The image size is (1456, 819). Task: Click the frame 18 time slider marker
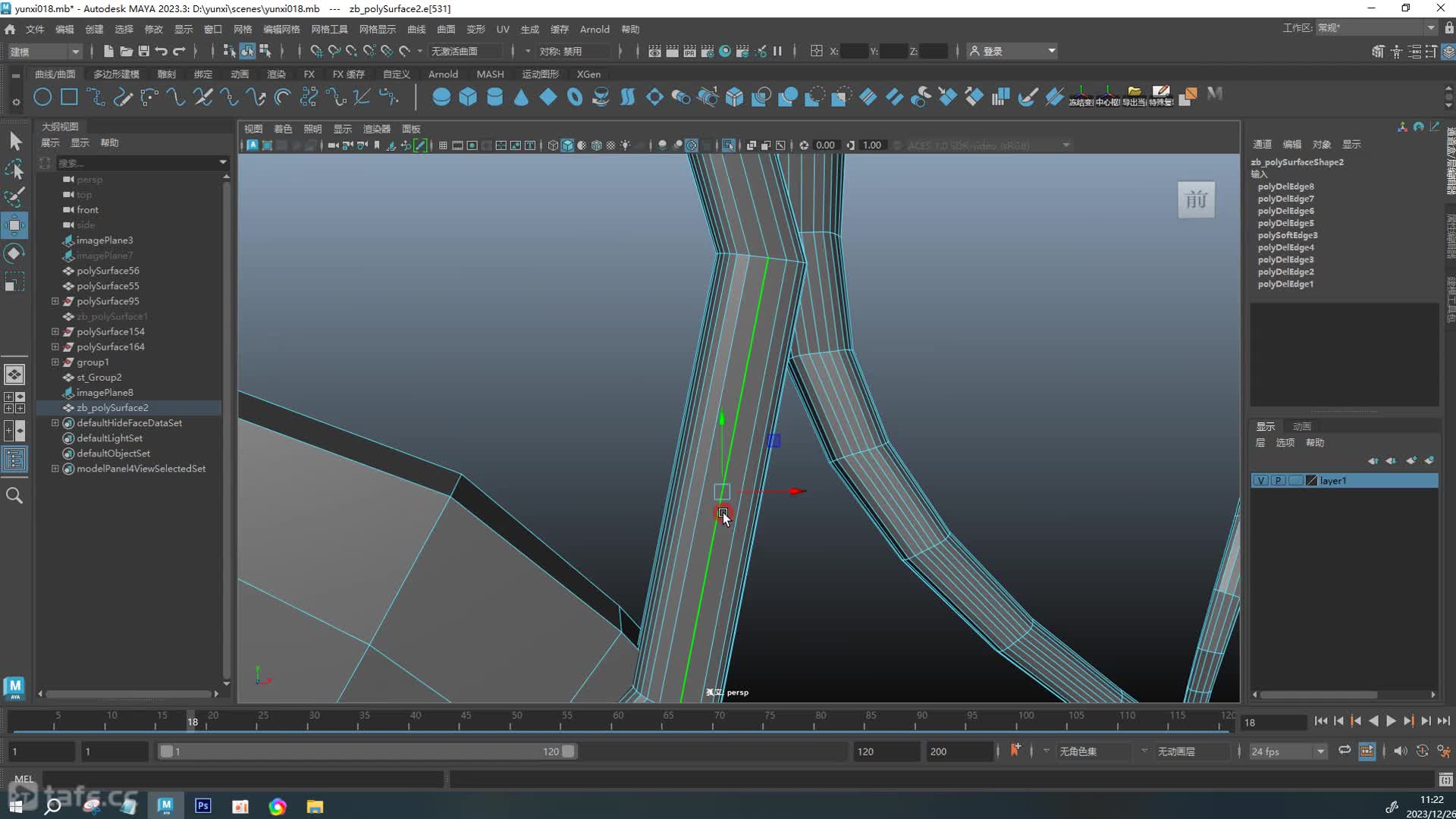193,721
